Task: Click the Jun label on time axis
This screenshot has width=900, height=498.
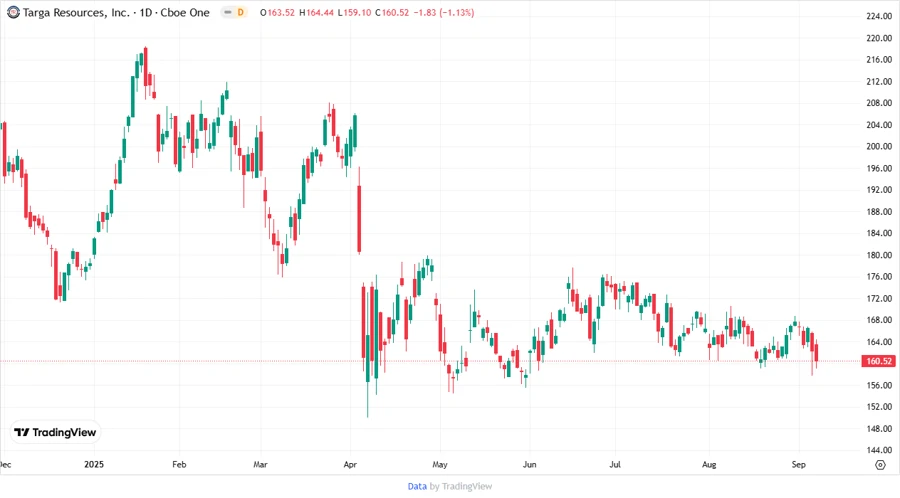Action: pos(529,464)
